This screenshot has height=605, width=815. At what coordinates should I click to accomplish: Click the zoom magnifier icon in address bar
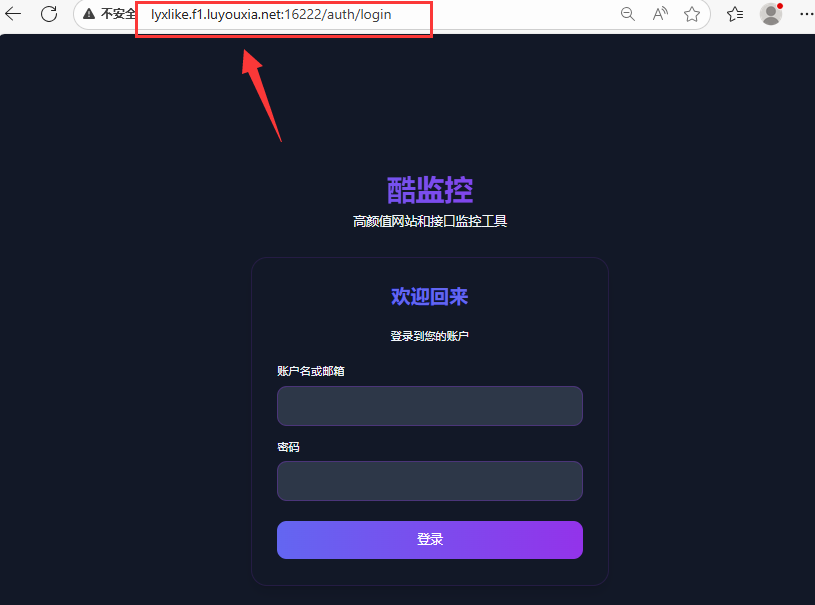click(628, 14)
